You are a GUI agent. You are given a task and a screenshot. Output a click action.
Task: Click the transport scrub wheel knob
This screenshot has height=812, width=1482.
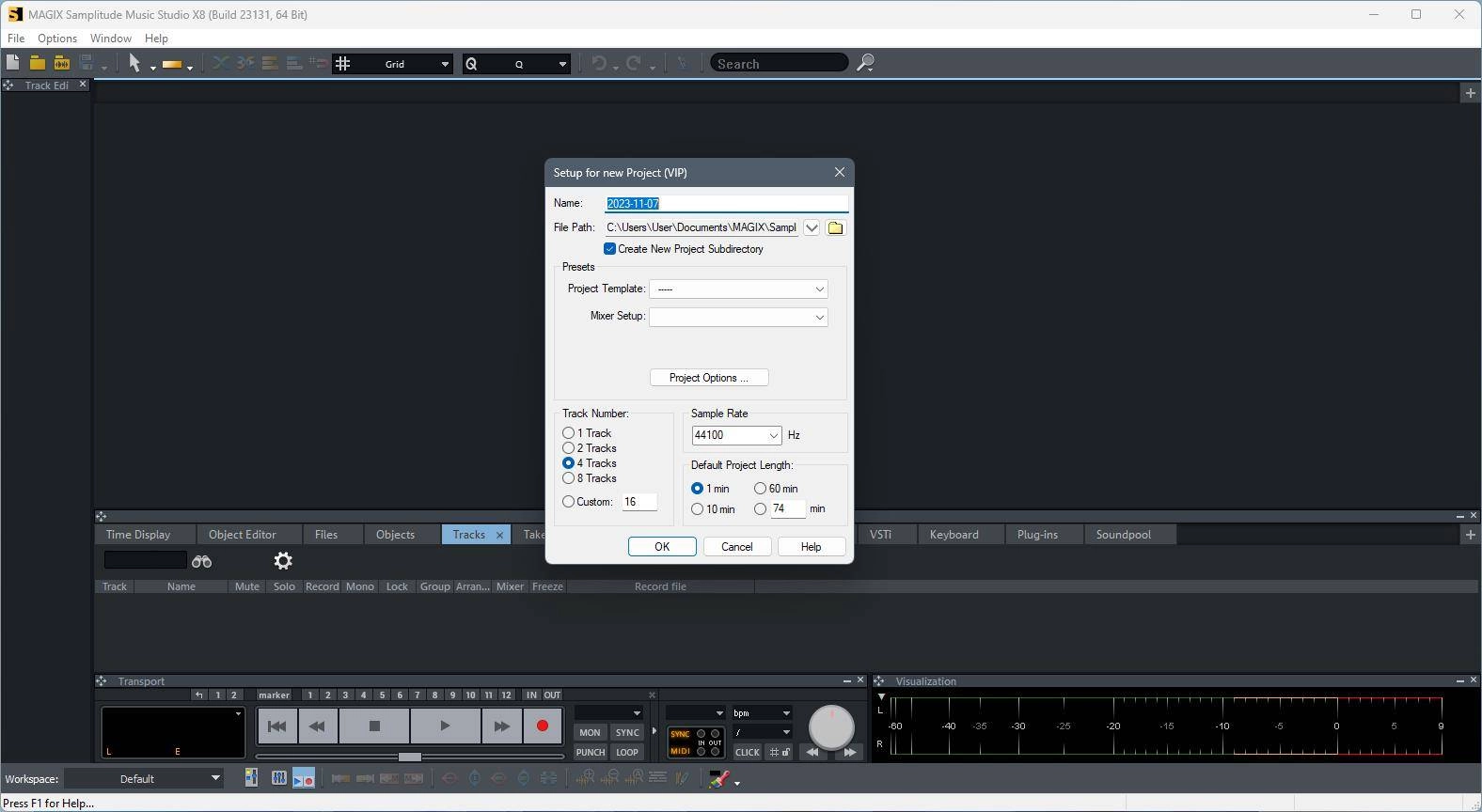point(831,726)
